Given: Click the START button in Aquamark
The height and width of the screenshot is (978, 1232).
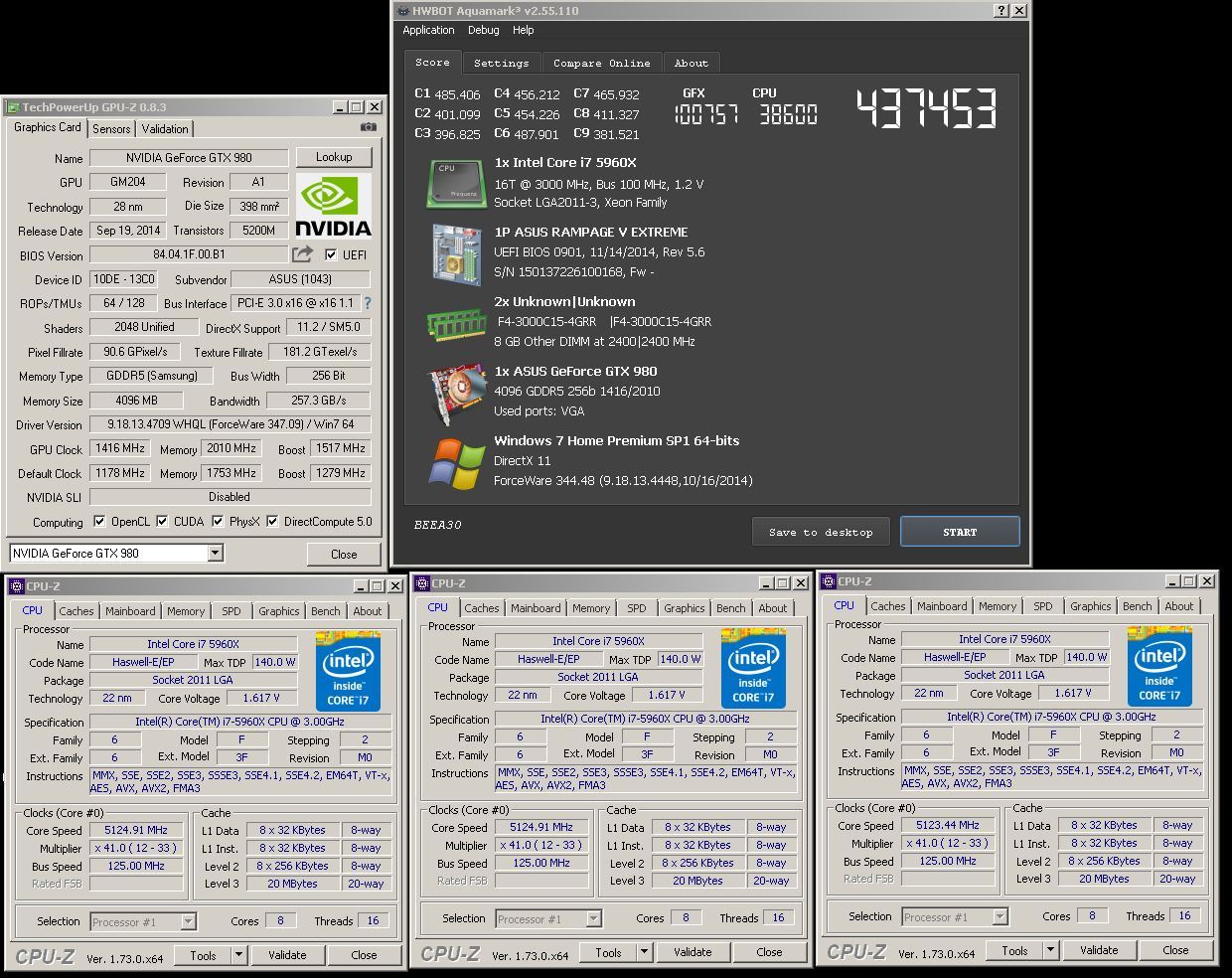Looking at the screenshot, I should [x=960, y=532].
